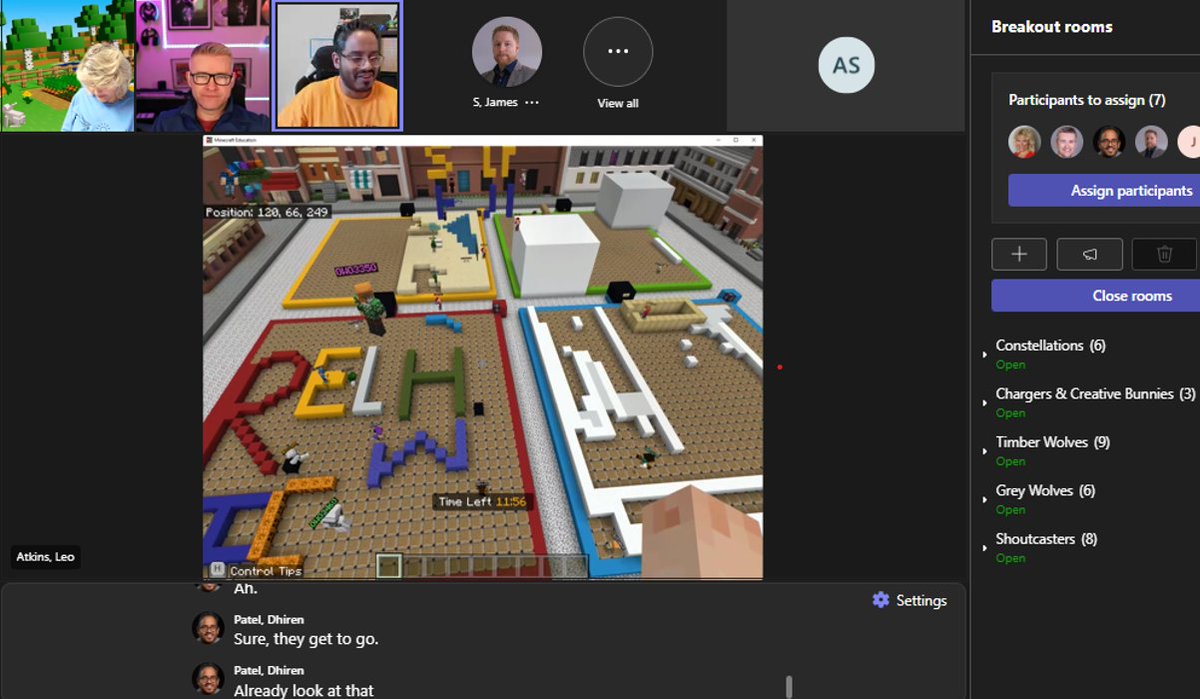Click Open status under Chargers & Creative Bunnies
The height and width of the screenshot is (699, 1200).
(1010, 413)
